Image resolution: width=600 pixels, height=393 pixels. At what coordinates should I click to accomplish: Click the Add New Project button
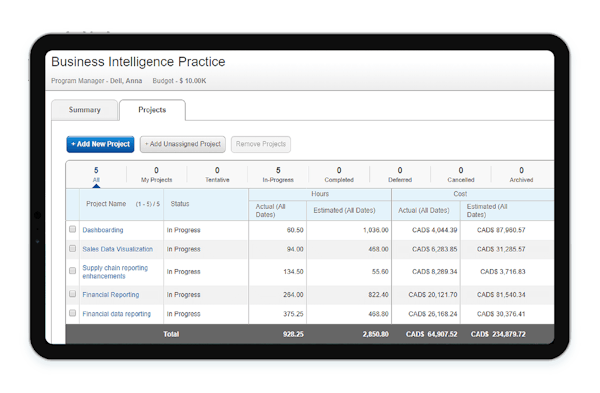coord(100,144)
